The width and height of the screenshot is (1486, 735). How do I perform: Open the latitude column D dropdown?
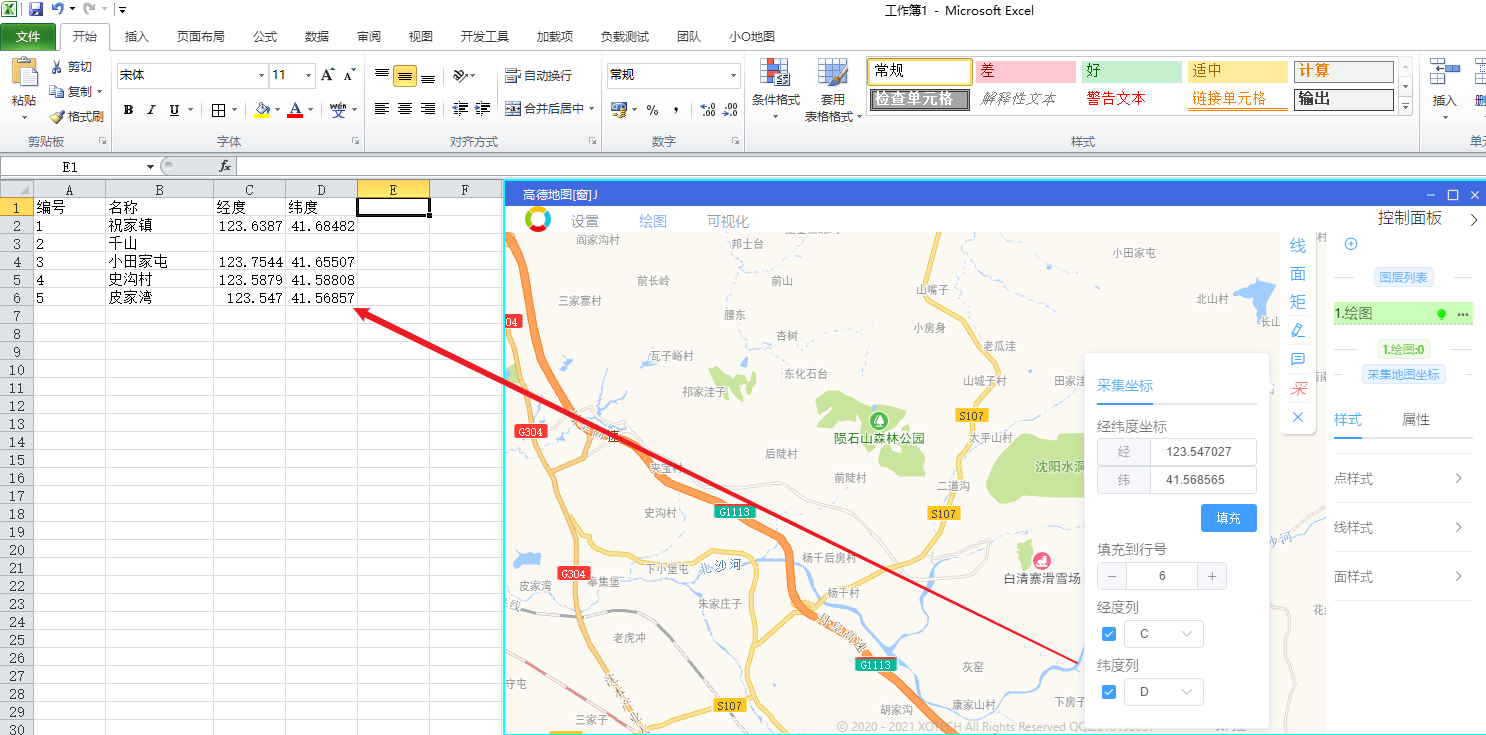pos(1164,692)
